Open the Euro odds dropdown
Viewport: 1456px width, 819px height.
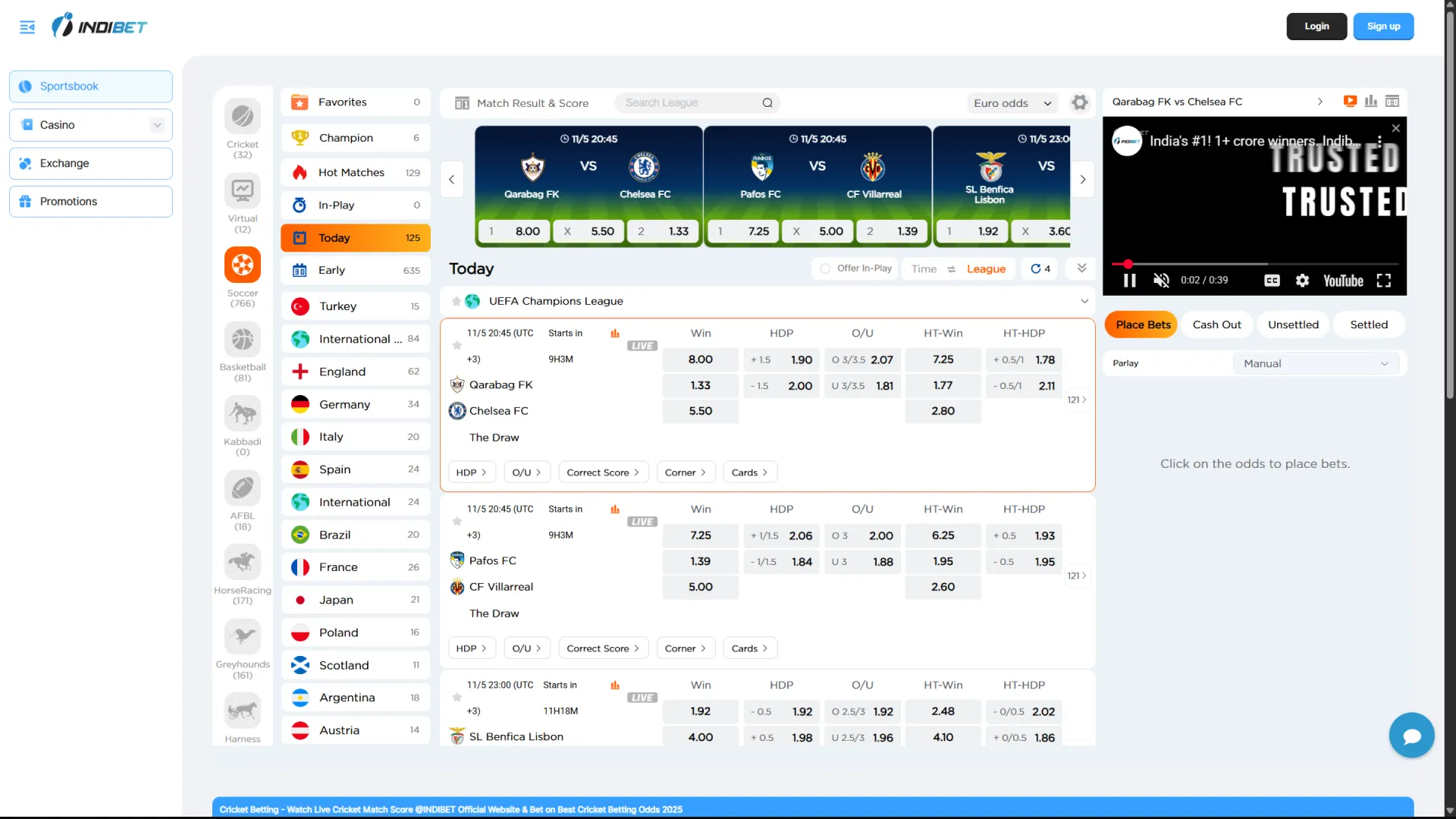click(x=1012, y=102)
